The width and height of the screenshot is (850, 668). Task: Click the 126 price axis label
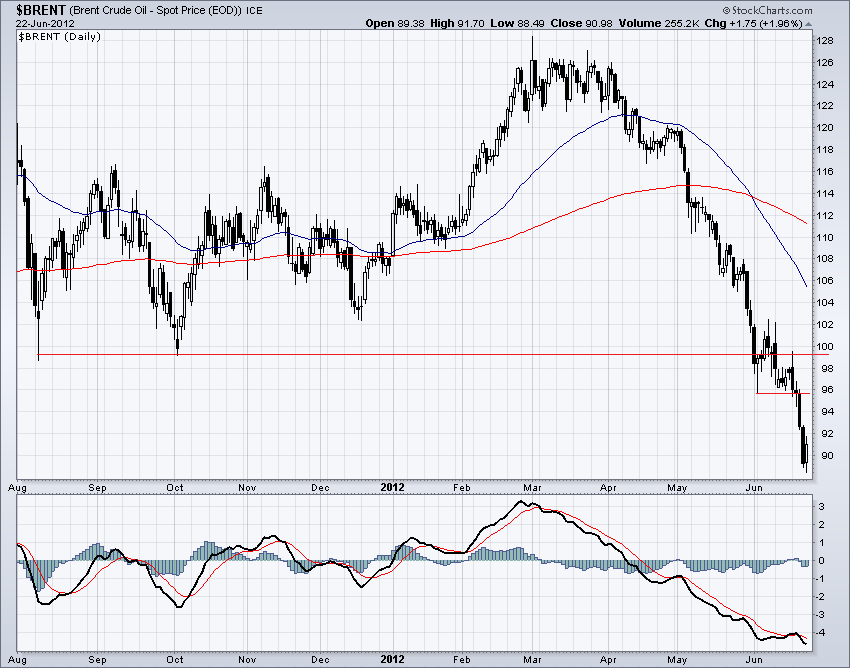[825, 62]
